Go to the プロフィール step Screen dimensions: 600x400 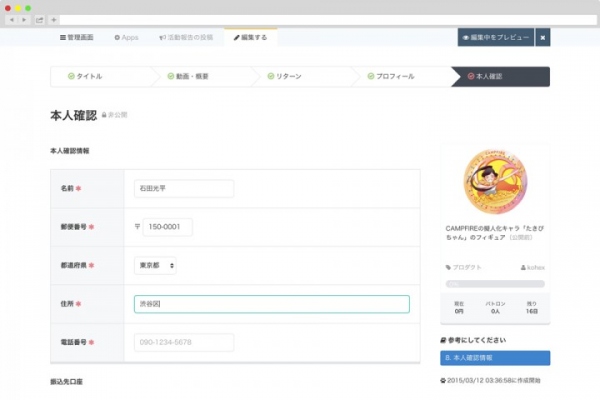tap(391, 77)
